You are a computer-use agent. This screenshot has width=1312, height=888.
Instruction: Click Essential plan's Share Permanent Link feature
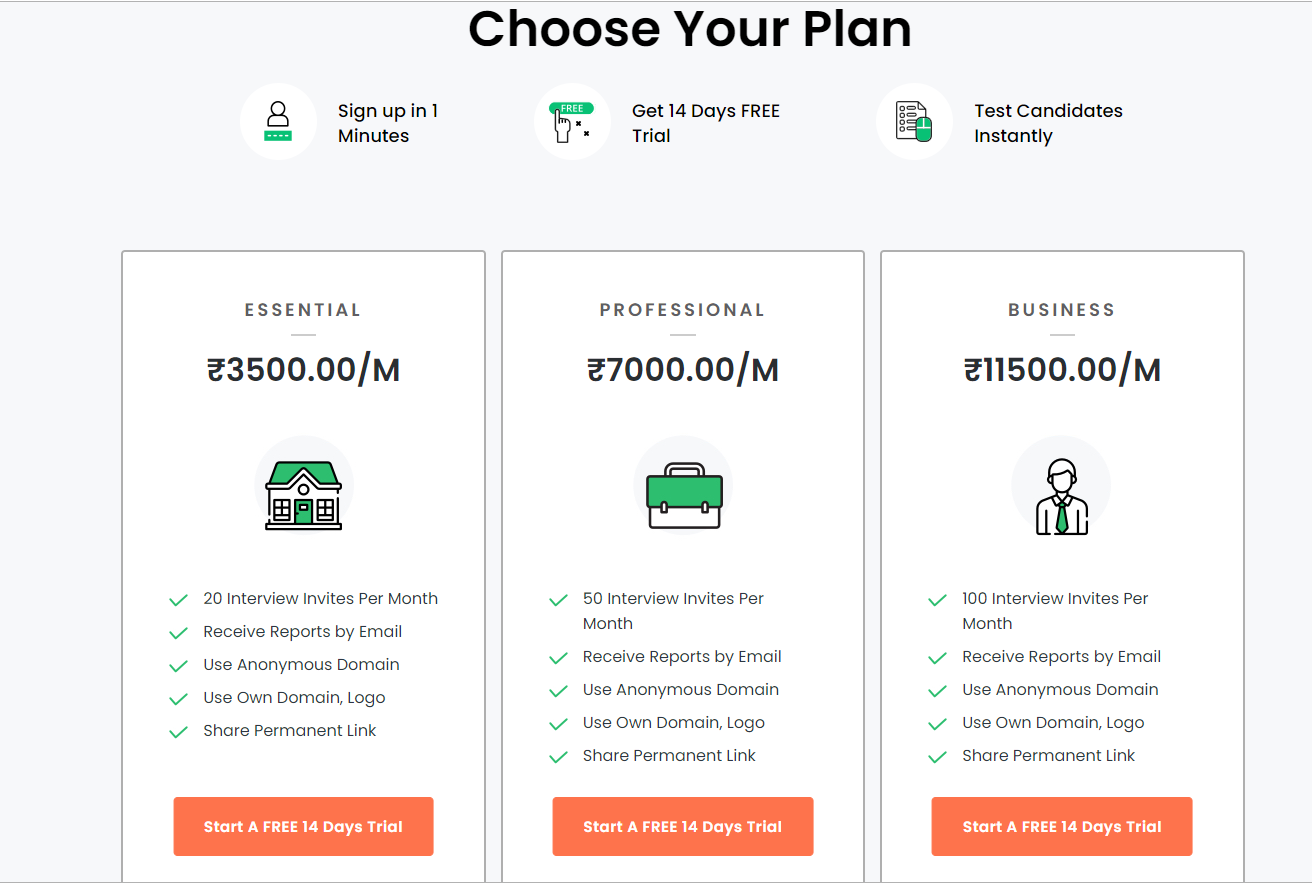289,731
